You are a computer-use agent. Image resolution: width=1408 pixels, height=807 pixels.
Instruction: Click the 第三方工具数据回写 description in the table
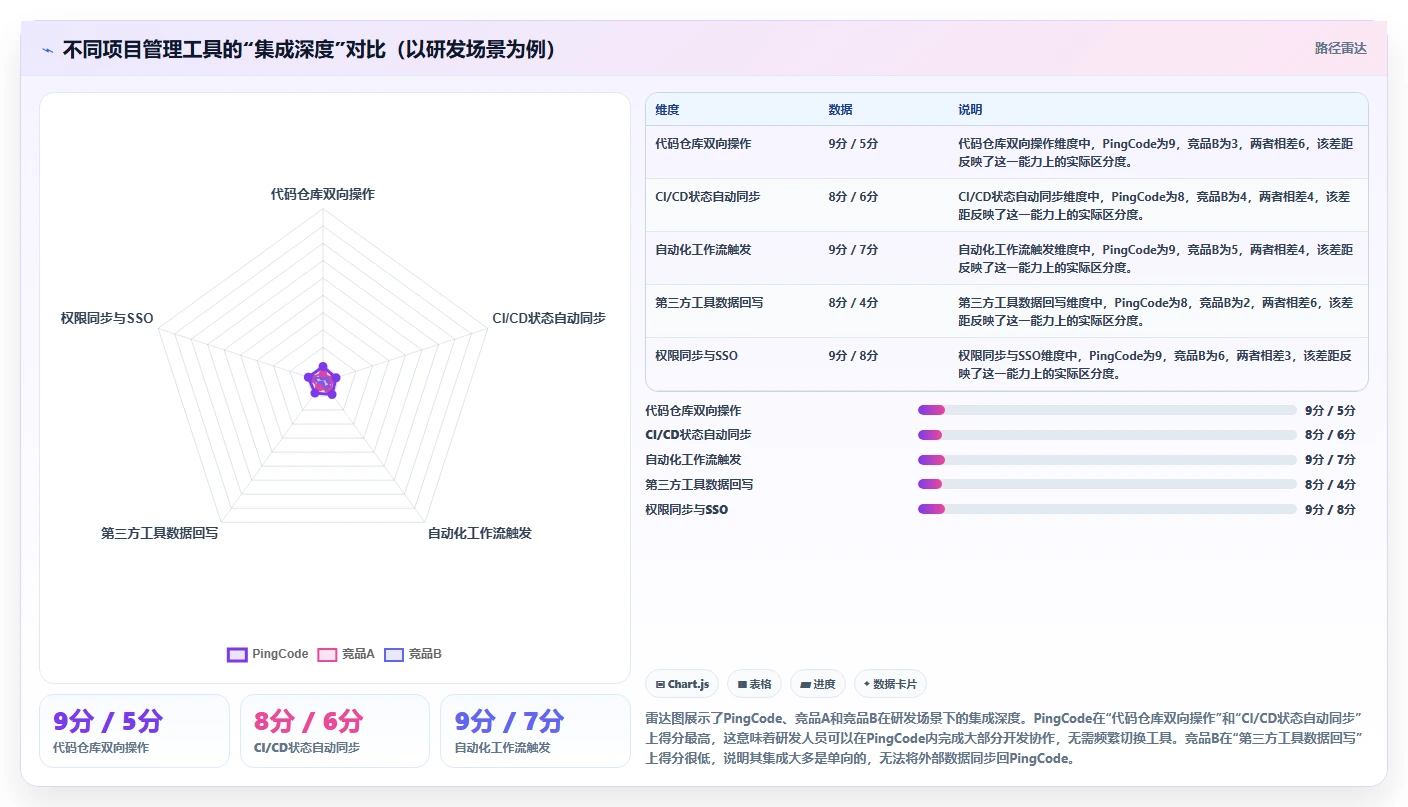1156,311
